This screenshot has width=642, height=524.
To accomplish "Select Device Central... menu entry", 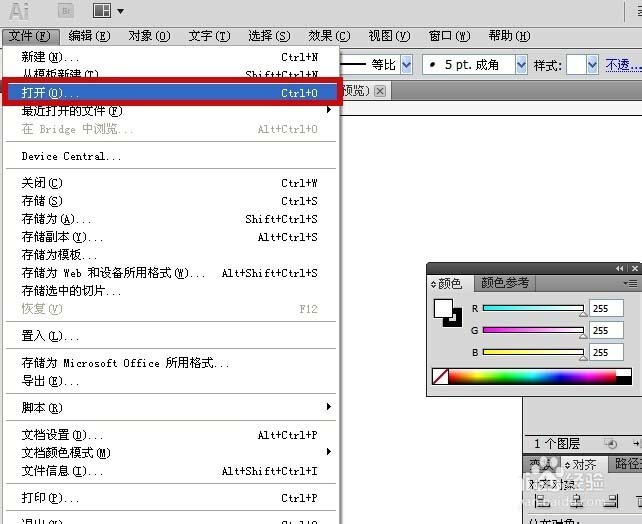I will (171, 156).
